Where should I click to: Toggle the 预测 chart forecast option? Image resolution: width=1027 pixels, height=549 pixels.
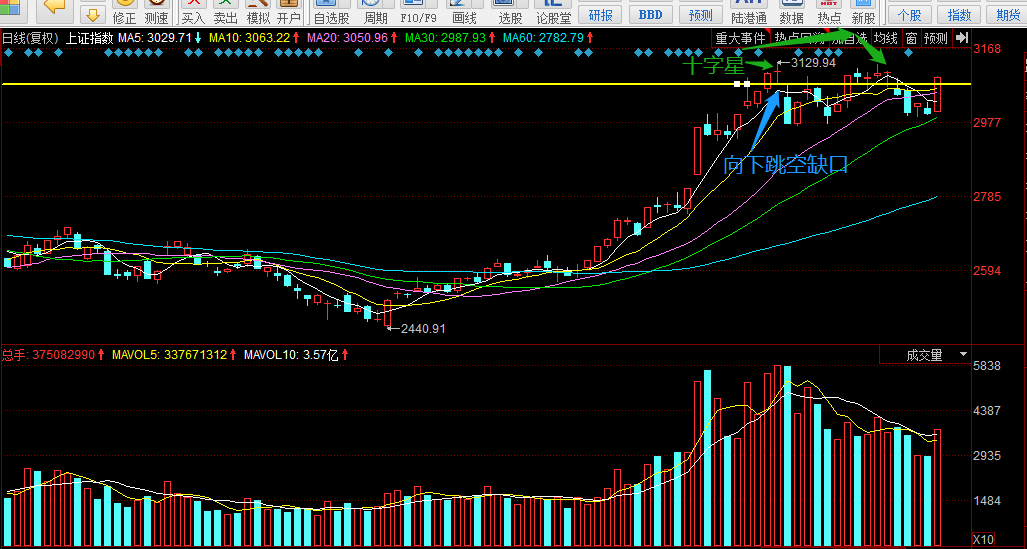[x=935, y=39]
